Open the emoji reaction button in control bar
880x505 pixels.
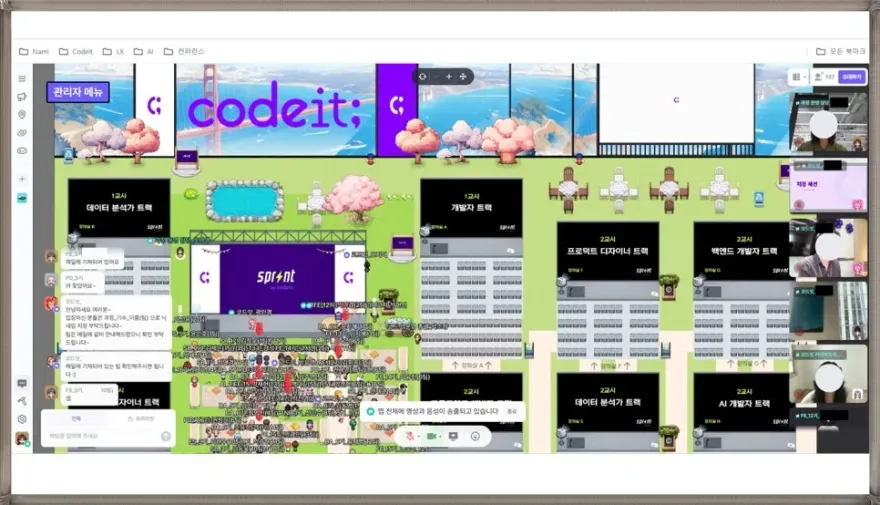point(475,436)
